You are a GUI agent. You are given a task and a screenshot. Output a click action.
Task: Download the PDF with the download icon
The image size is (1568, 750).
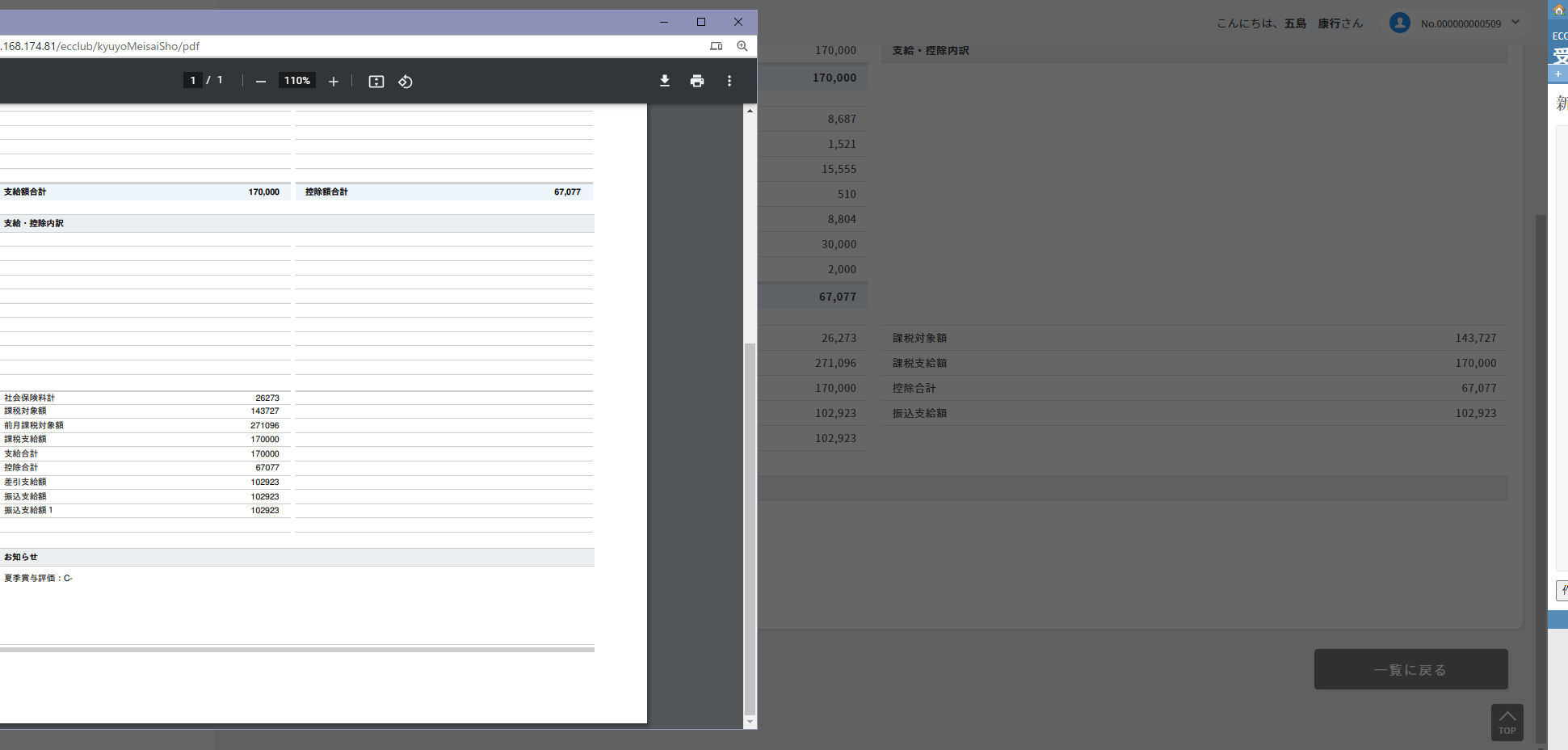(x=665, y=81)
